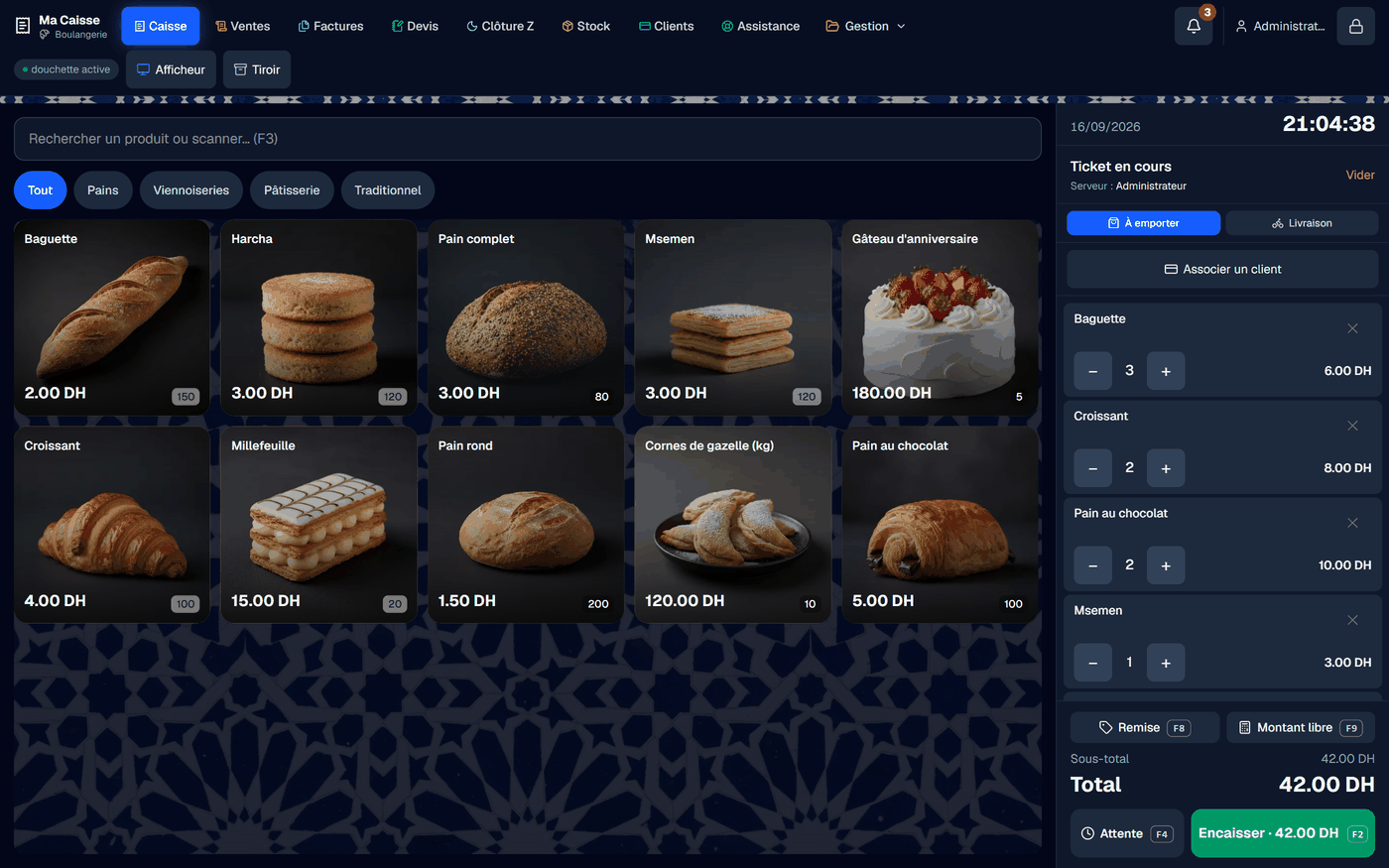Screen dimensions: 1389x868
Task: Lock the session with padlock icon
Action: 1355,26
